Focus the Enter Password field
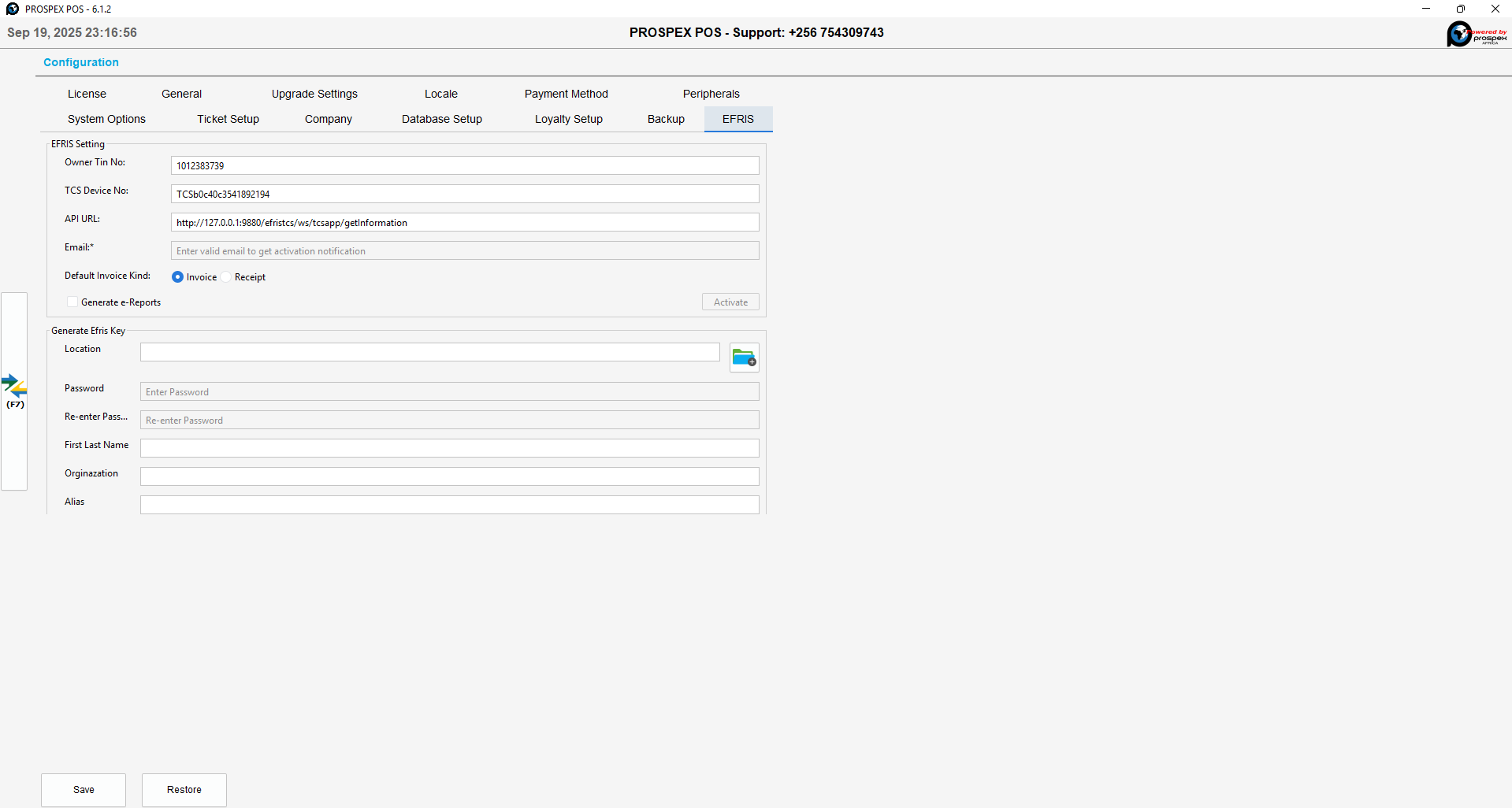1512x808 pixels. pos(450,391)
